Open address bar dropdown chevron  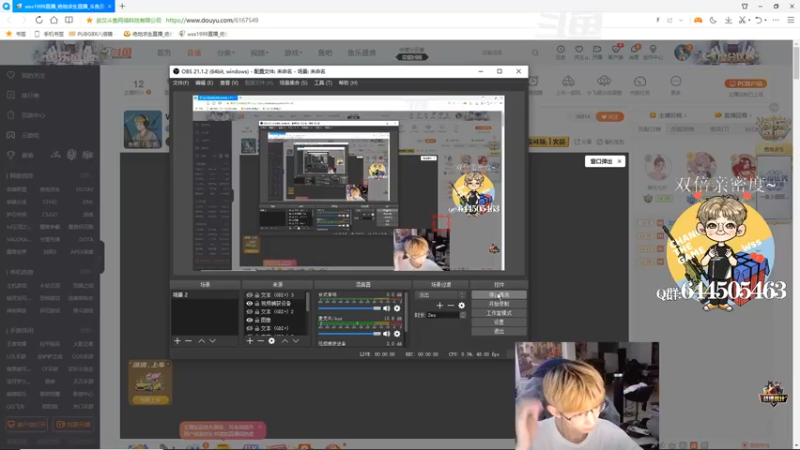(x=681, y=20)
